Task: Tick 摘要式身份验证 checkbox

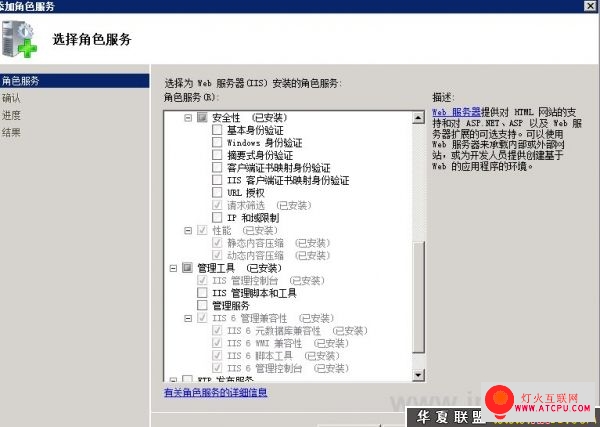Action: pyautogui.click(x=217, y=155)
